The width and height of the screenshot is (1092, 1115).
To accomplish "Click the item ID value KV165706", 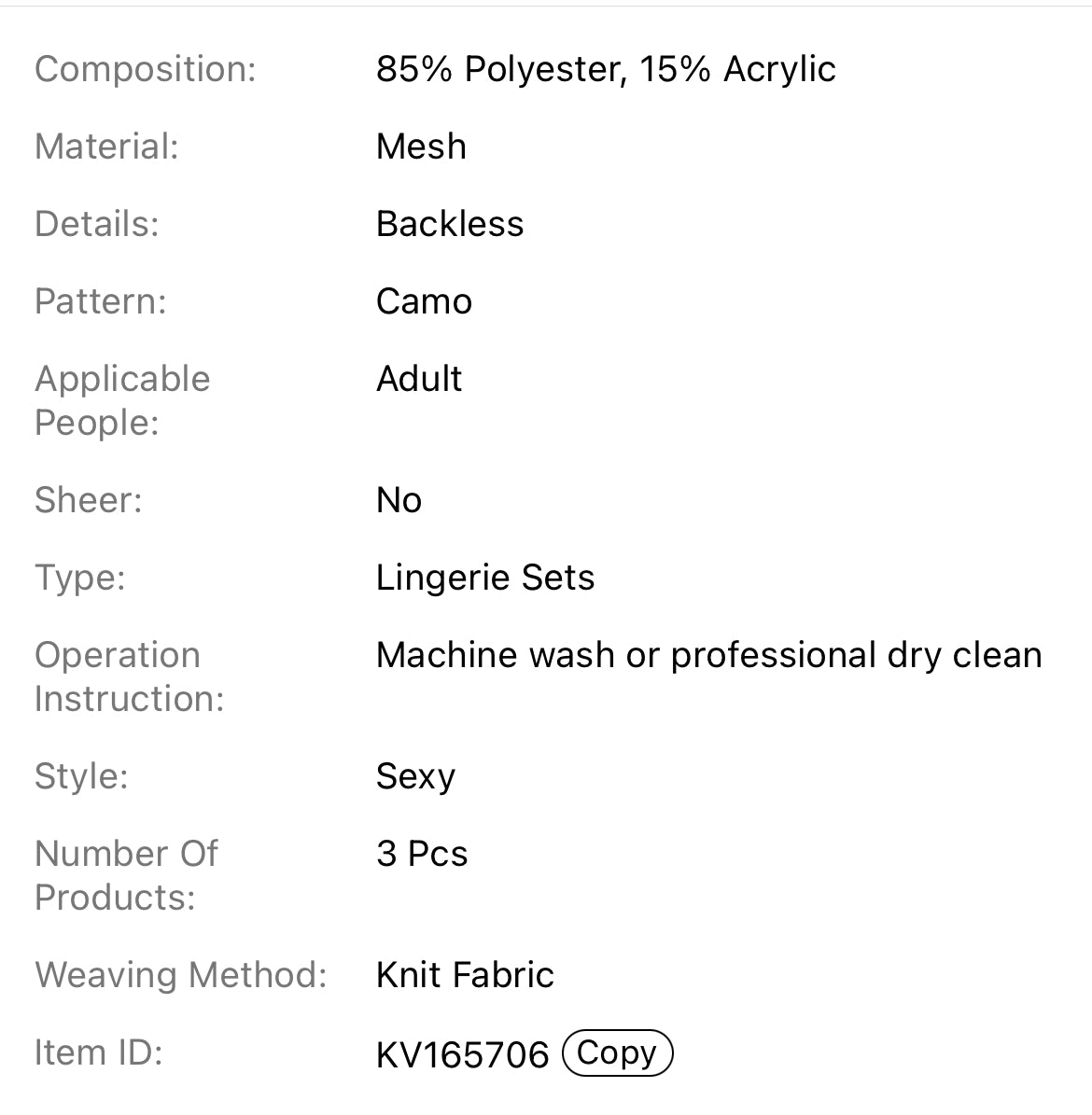I will tap(462, 1054).
